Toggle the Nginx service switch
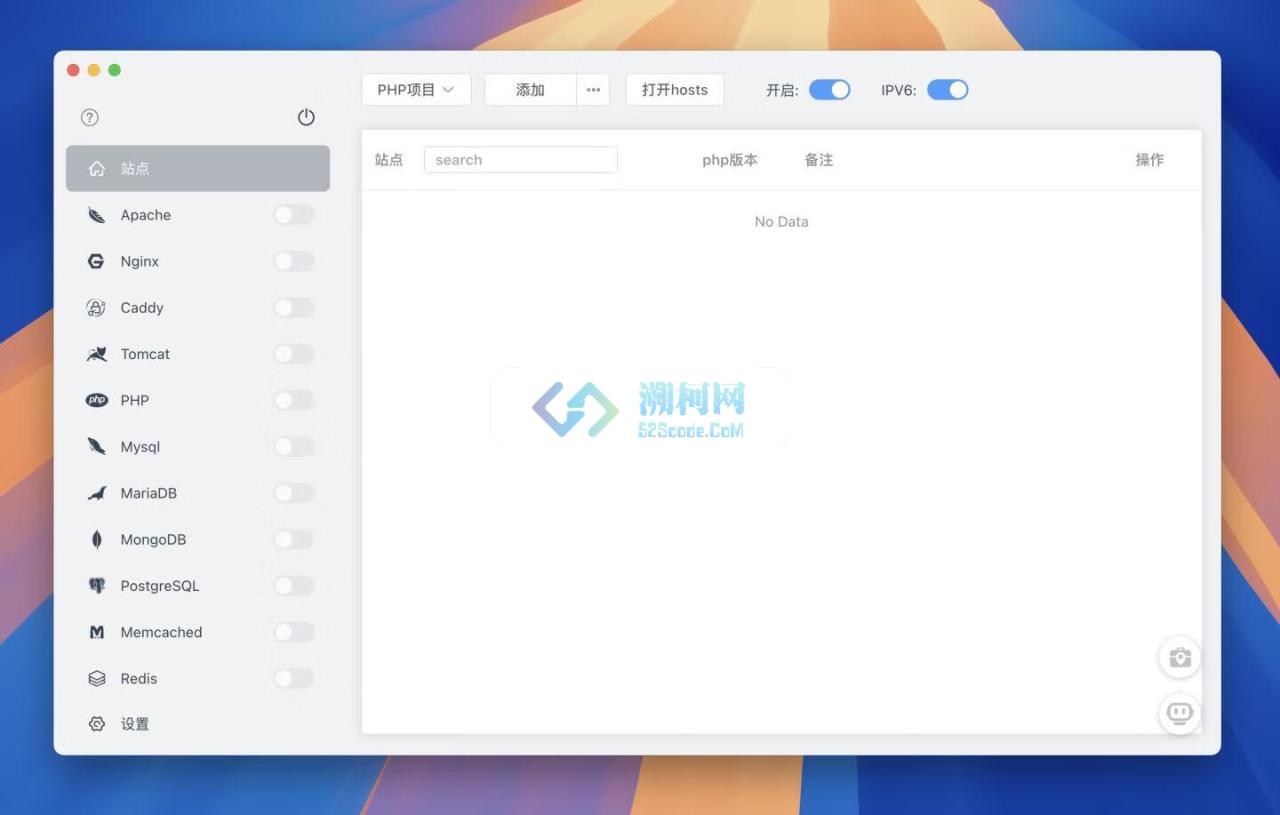This screenshot has width=1280, height=815. (x=294, y=261)
